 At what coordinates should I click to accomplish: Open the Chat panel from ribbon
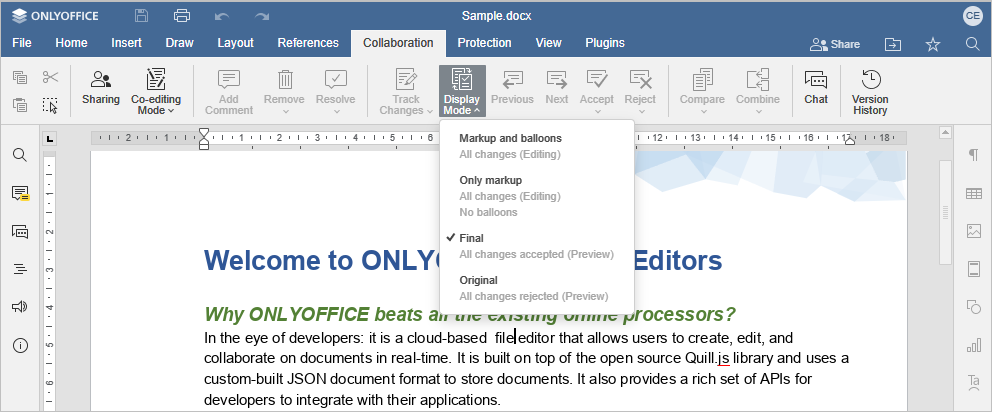pyautogui.click(x=816, y=88)
